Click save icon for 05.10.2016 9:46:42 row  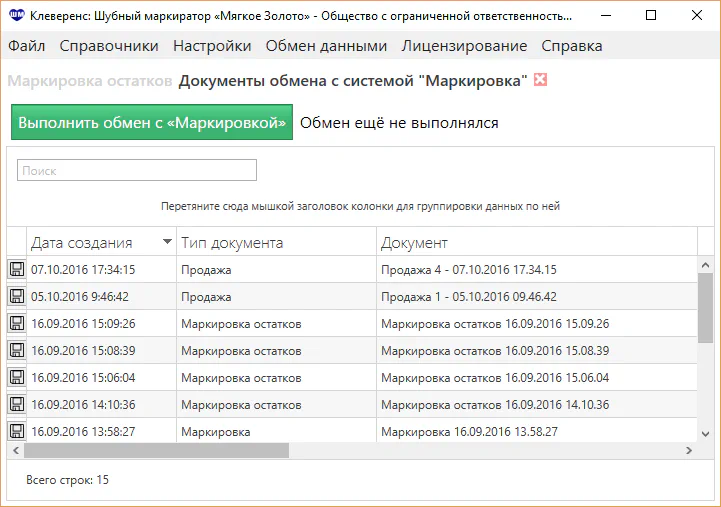[x=17, y=296]
